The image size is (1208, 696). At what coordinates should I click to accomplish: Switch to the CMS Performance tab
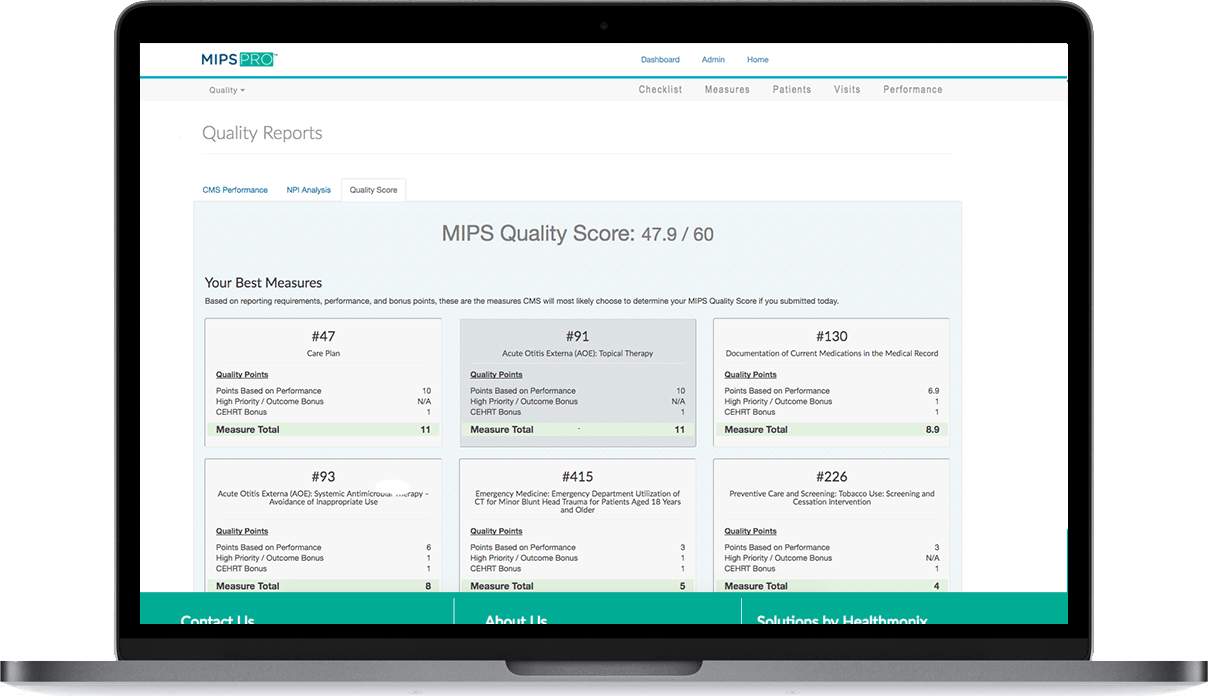click(235, 190)
